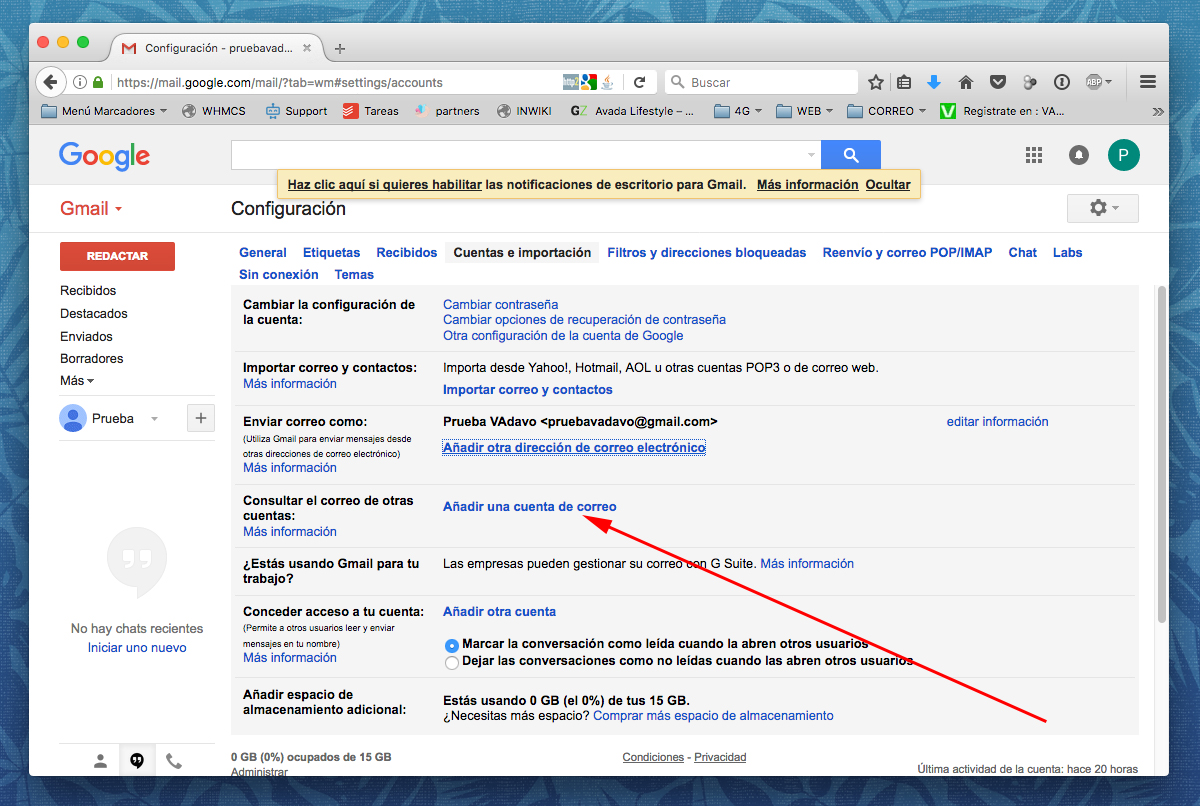1200x806 pixels.
Task: Click the settings page vertical scrollbar
Action: [1160, 455]
